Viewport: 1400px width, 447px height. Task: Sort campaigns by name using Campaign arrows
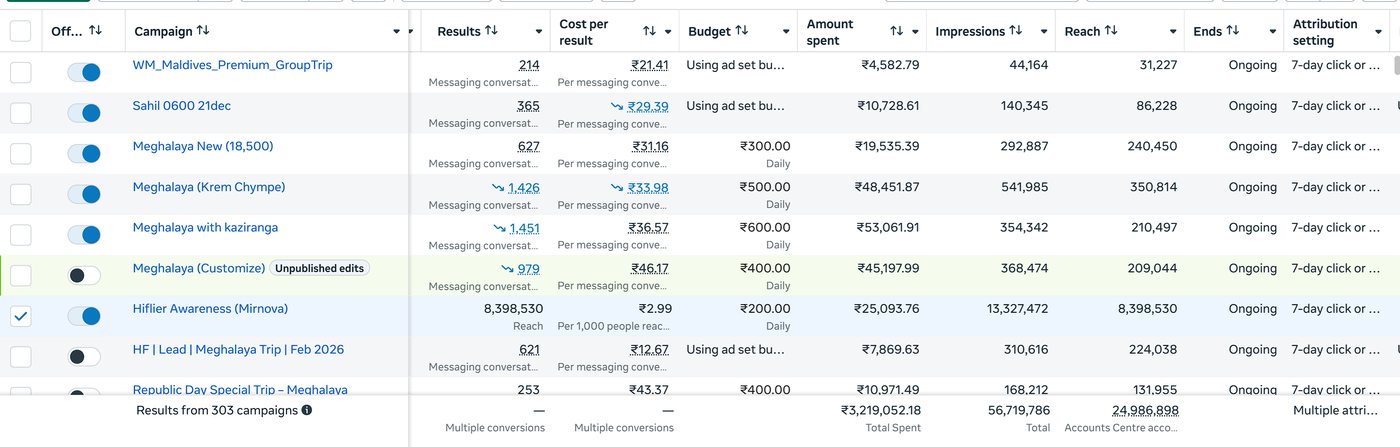coord(203,31)
